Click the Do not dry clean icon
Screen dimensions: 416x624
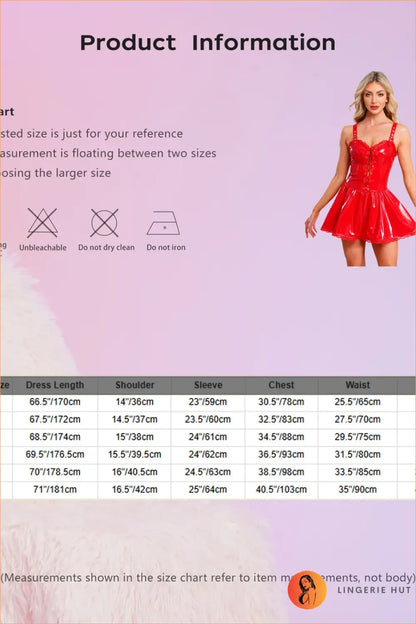coord(104,223)
